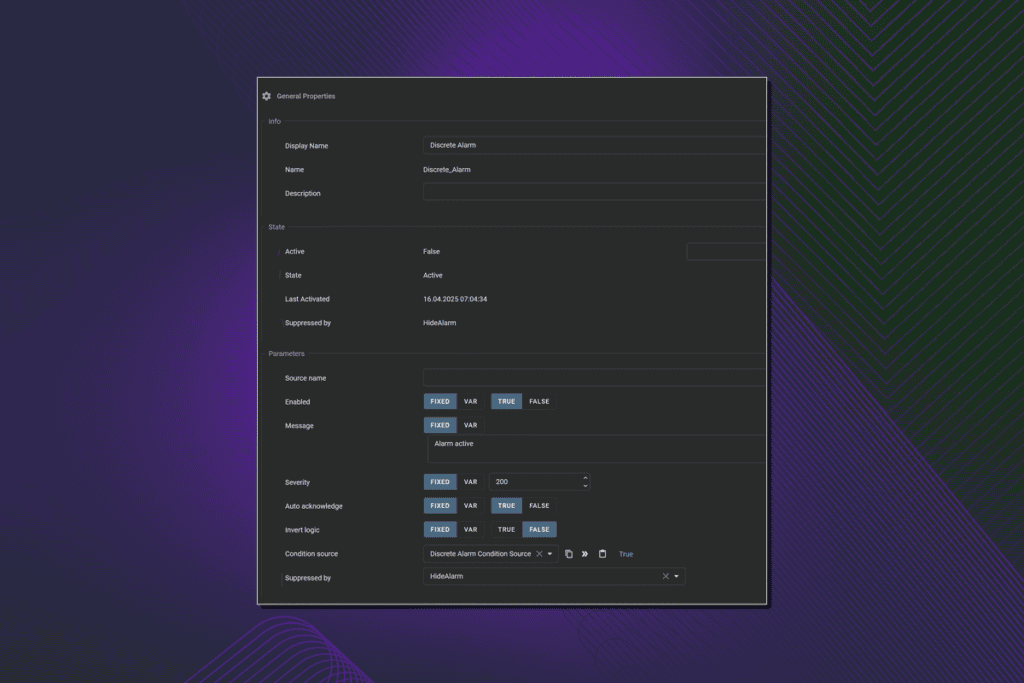
Task: Set Auto acknowledge to TRUE
Action: (x=506, y=505)
